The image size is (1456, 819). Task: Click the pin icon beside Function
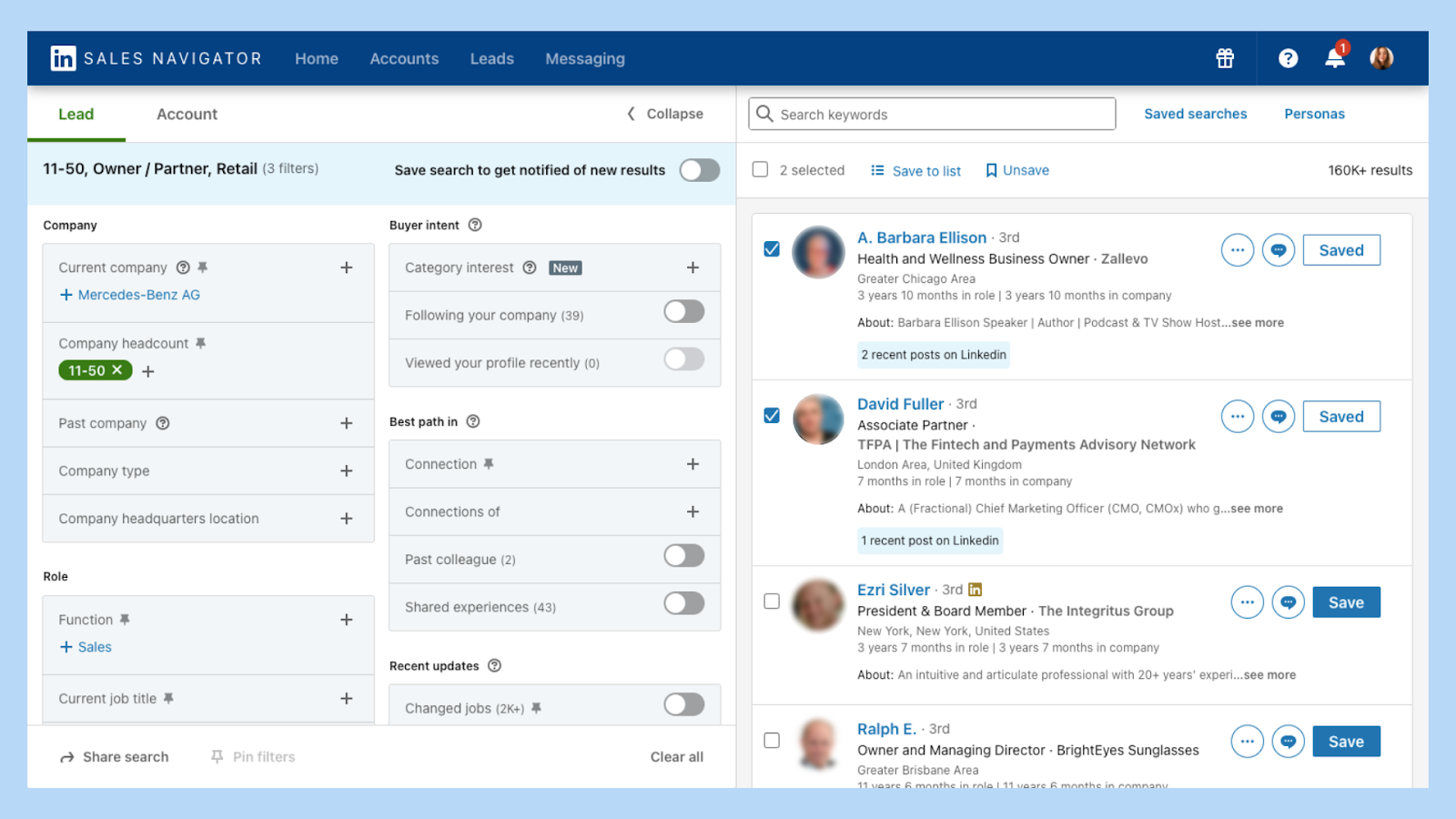pyautogui.click(x=125, y=620)
